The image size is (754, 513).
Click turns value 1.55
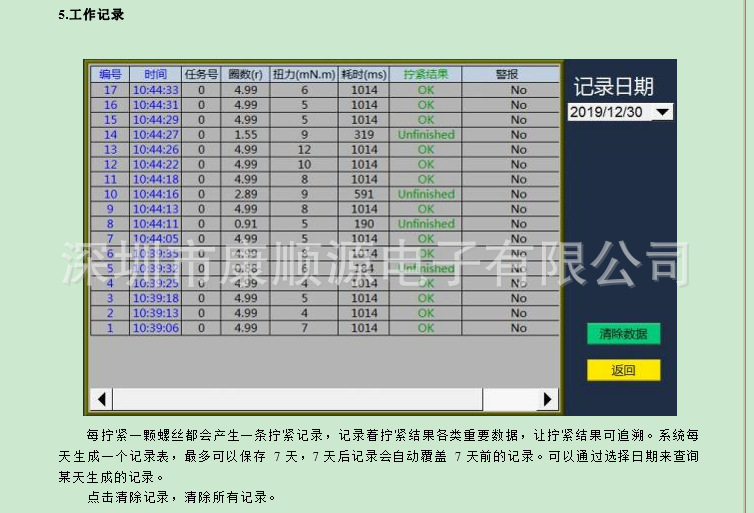245,135
